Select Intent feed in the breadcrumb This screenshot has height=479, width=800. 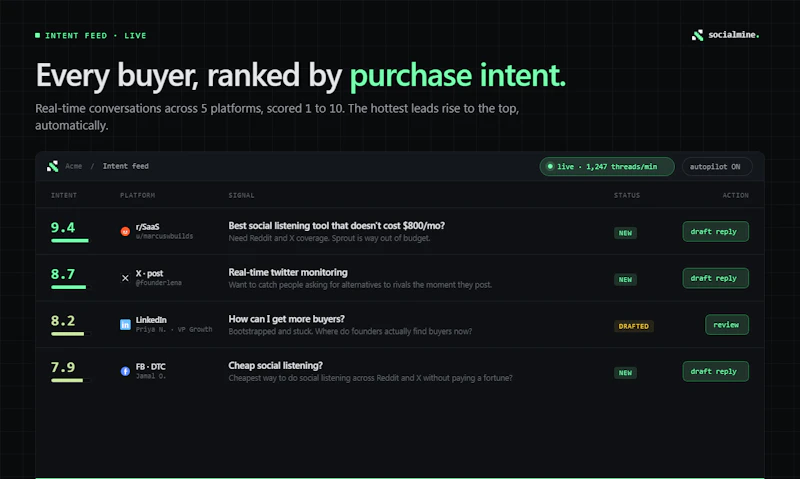click(x=126, y=166)
